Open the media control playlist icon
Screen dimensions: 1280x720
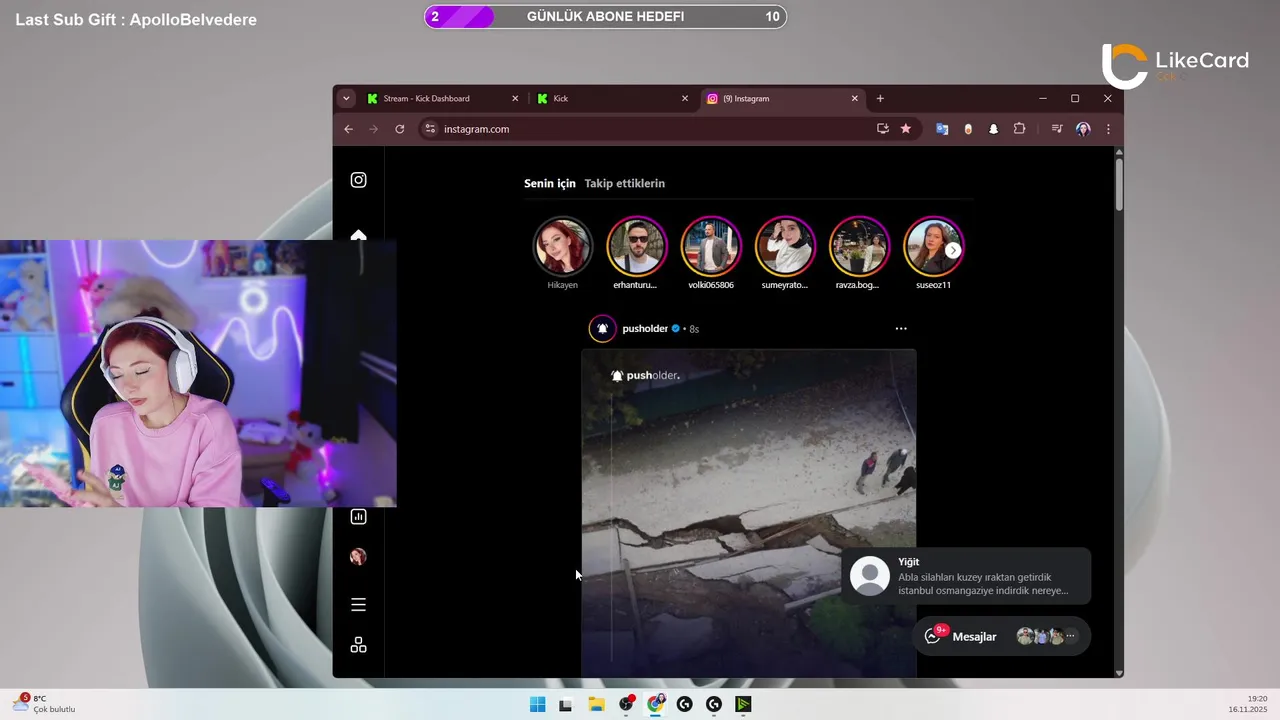pos(1056,129)
